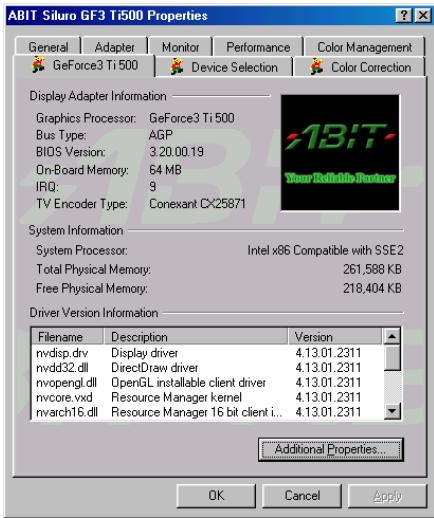
Task: Go to the Performance tab
Action: (x=258, y=47)
